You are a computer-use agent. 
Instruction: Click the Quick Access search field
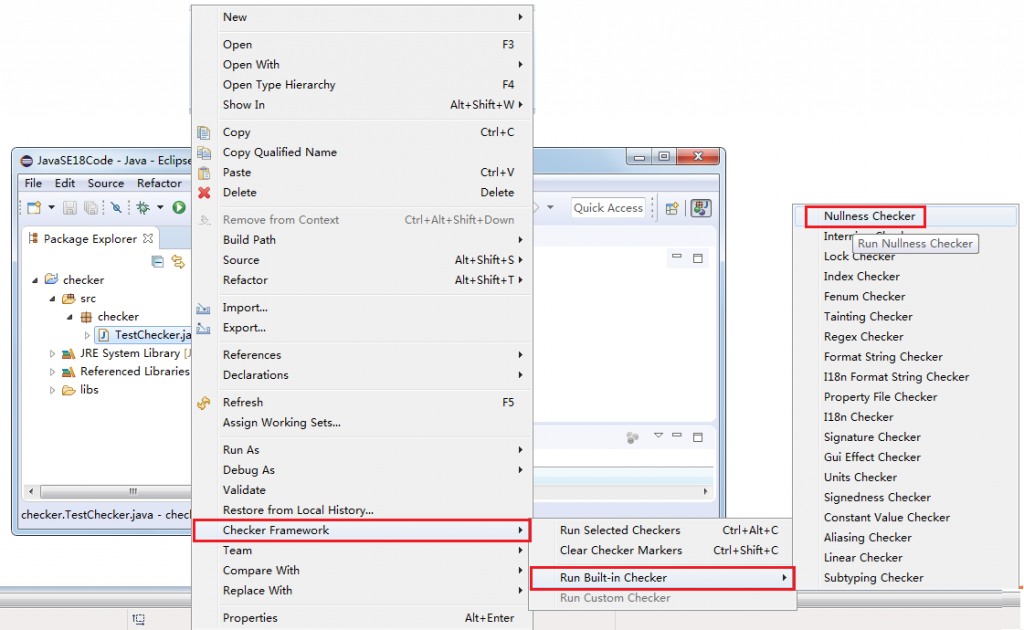(x=608, y=208)
